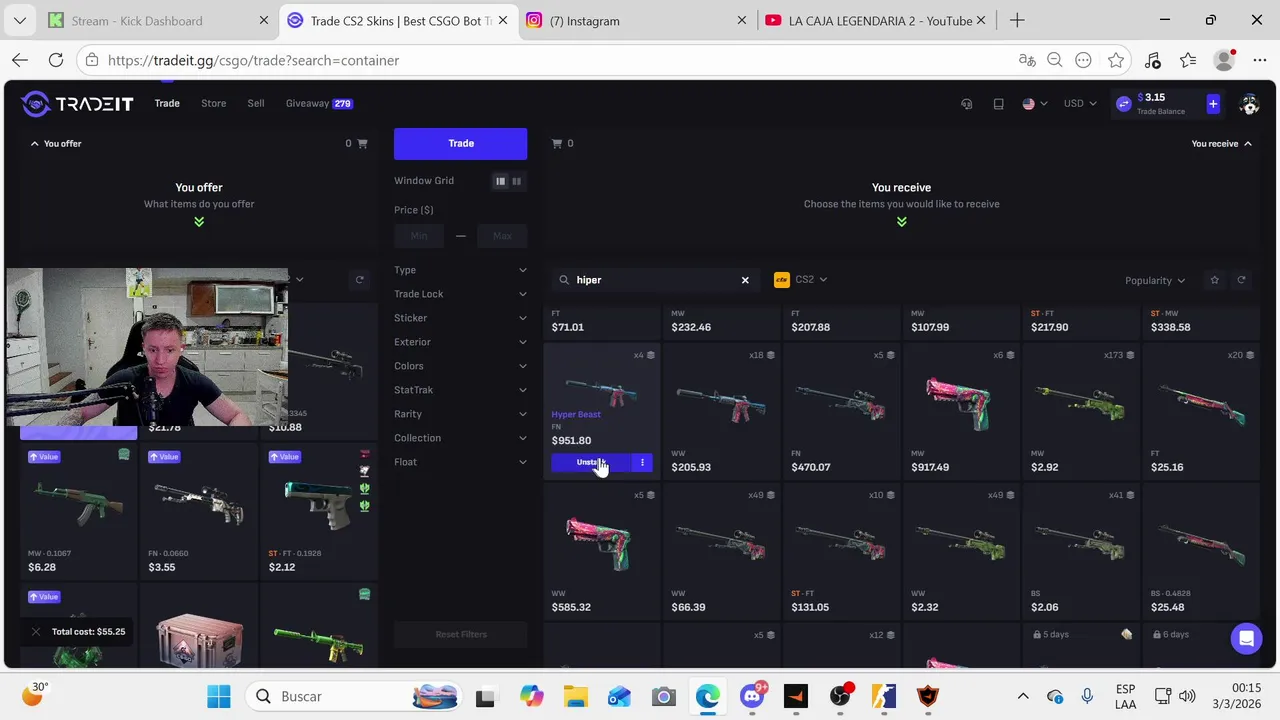Reload the page in Edge
Image resolution: width=1280 pixels, height=720 pixels.
[x=56, y=60]
